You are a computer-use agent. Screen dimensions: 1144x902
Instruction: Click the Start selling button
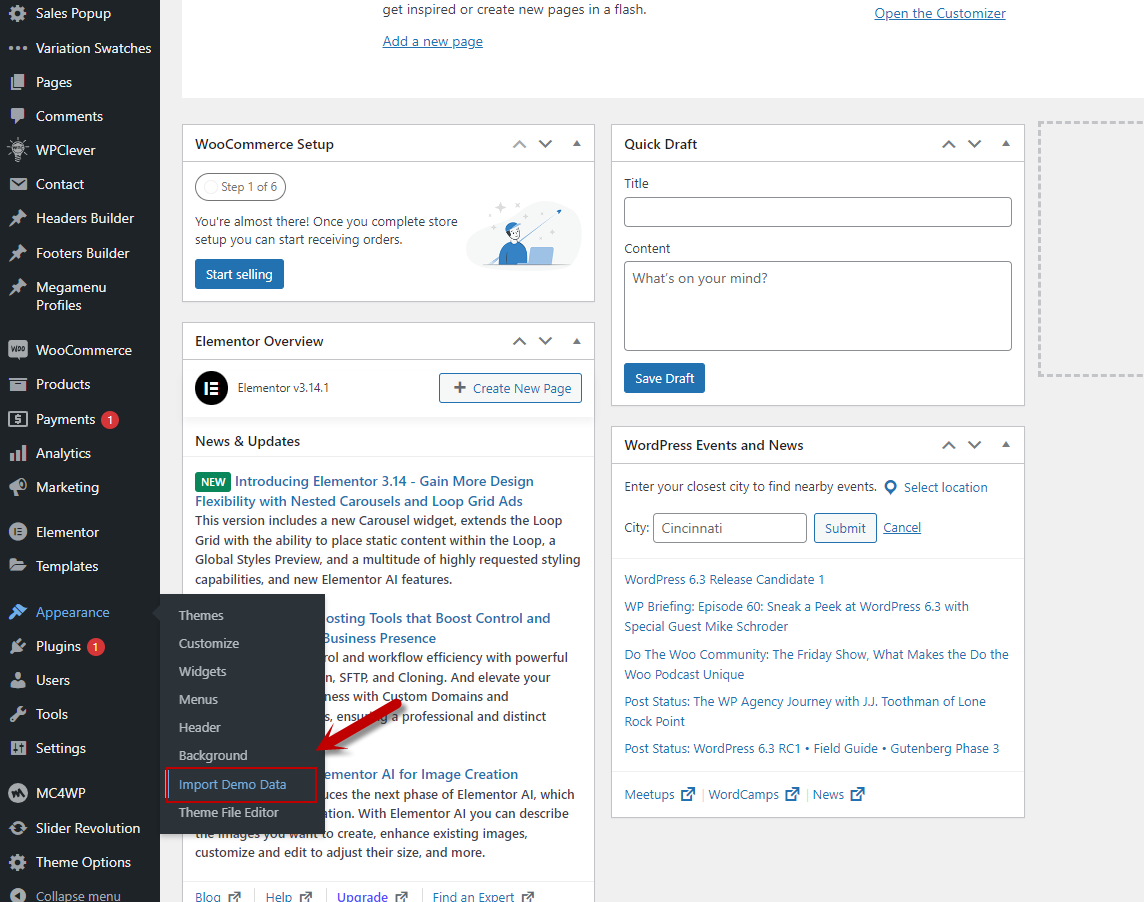[x=239, y=274]
